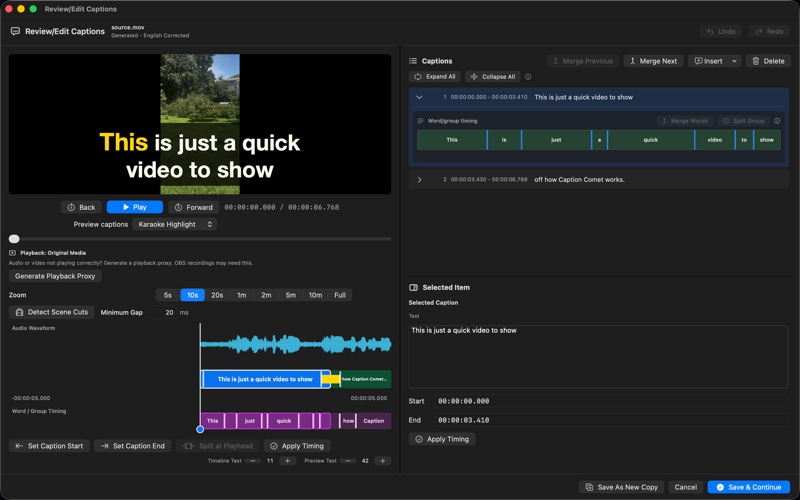Click the purple 'Caption' word timing block
The width and height of the screenshot is (800, 500).
[373, 421]
